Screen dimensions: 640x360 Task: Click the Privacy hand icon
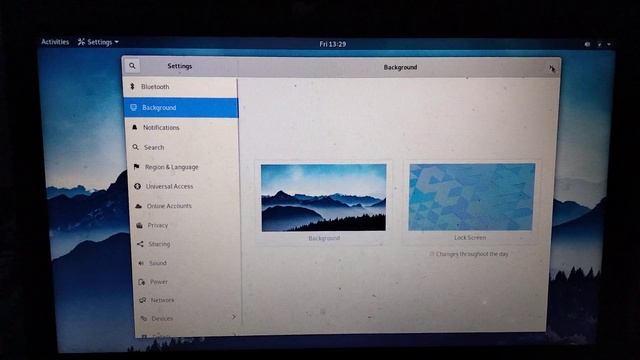139,225
